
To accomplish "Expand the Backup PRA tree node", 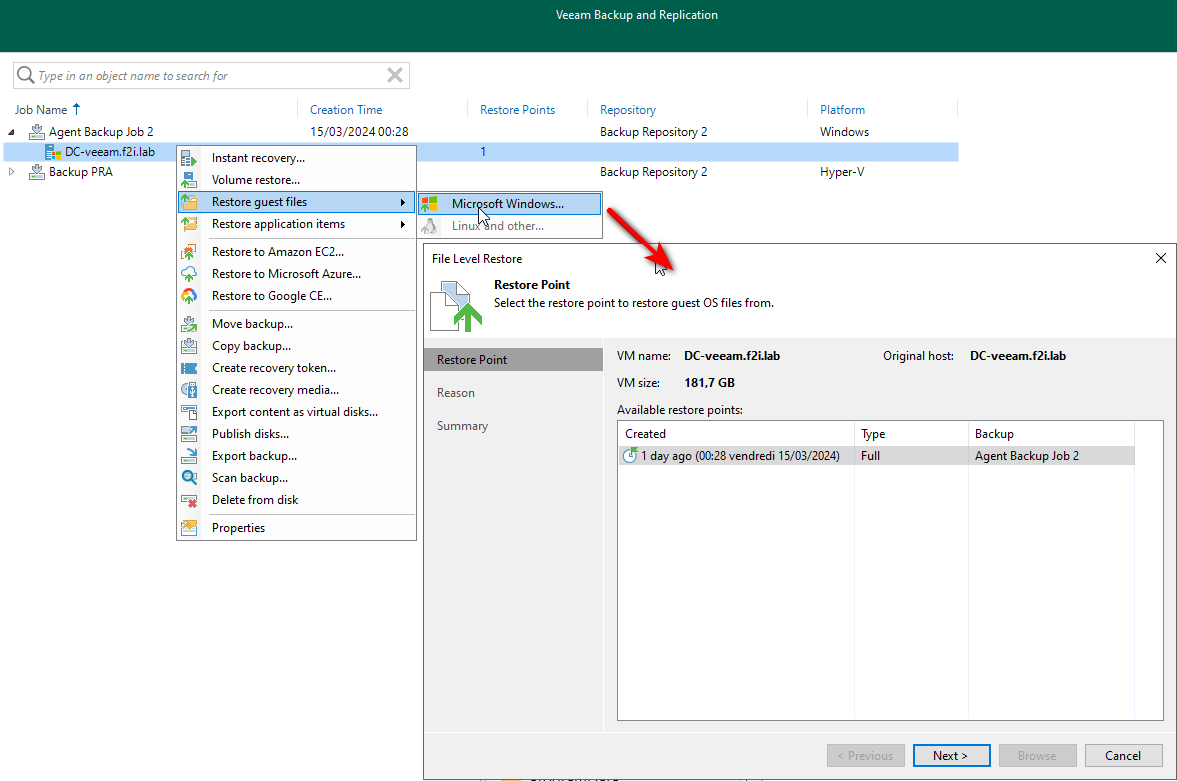I will [11, 172].
